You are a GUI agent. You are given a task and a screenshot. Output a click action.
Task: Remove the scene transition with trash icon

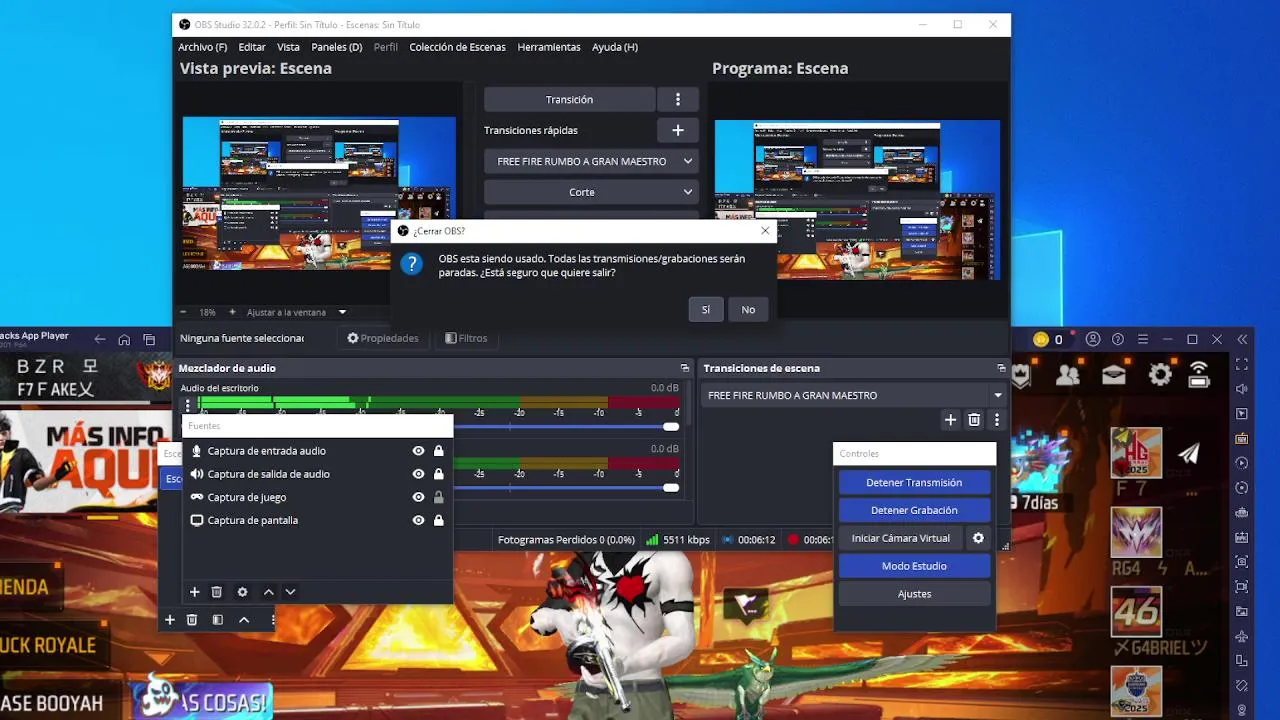[974, 420]
